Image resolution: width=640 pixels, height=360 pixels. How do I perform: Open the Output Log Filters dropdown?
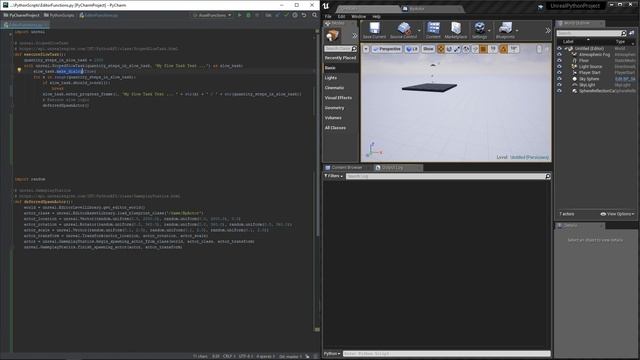[x=333, y=176]
